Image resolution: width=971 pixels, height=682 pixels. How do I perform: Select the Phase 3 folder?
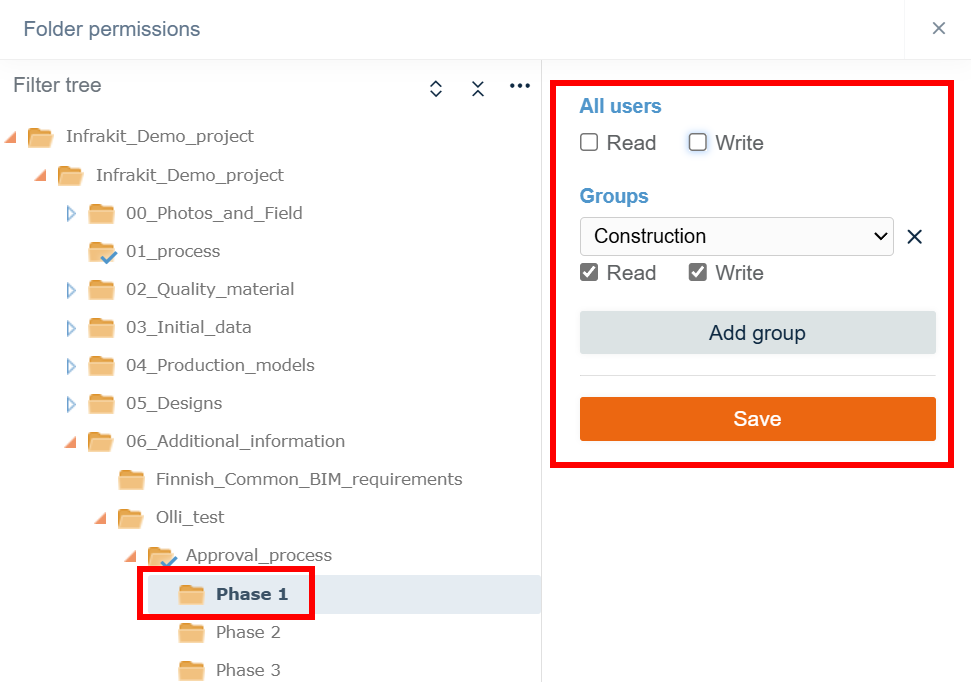(x=248, y=670)
